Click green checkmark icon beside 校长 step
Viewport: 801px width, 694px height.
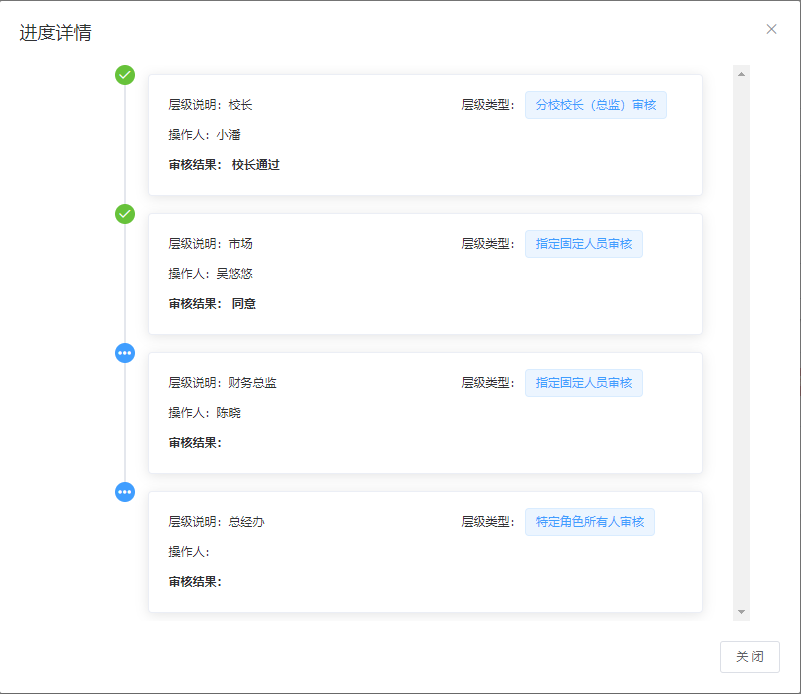125,75
